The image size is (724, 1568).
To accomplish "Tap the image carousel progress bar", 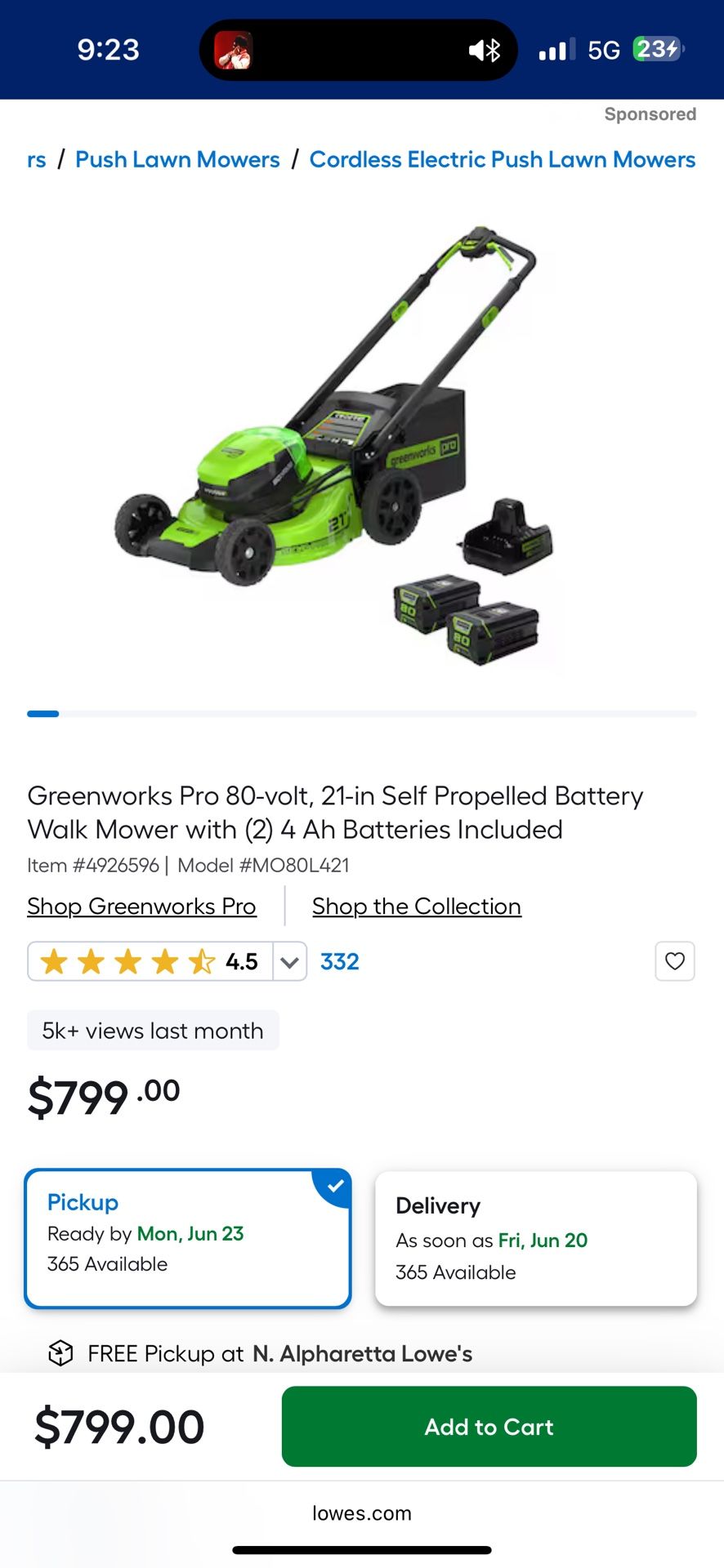I will 362,714.
